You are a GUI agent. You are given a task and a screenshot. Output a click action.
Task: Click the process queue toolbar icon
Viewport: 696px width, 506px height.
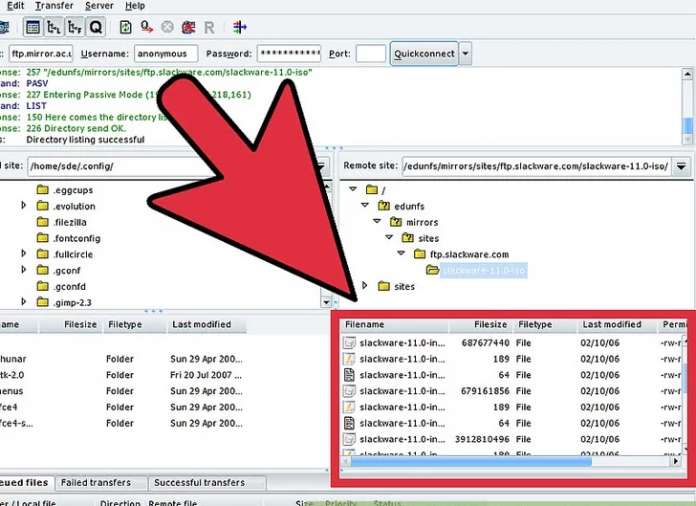tap(147, 27)
